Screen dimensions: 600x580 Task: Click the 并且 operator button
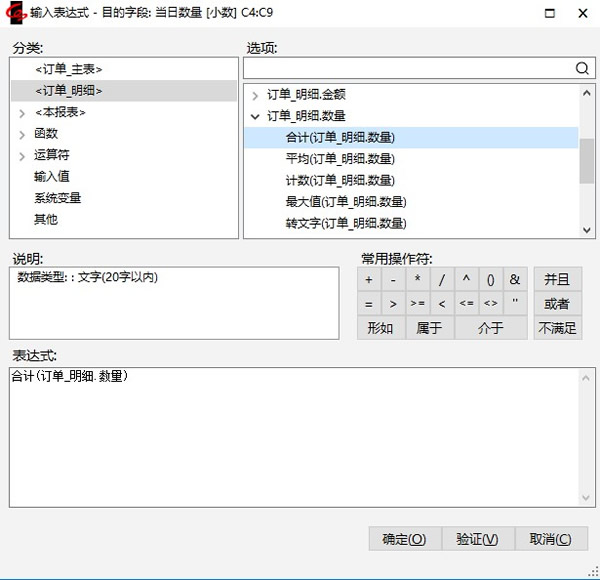pos(558,280)
